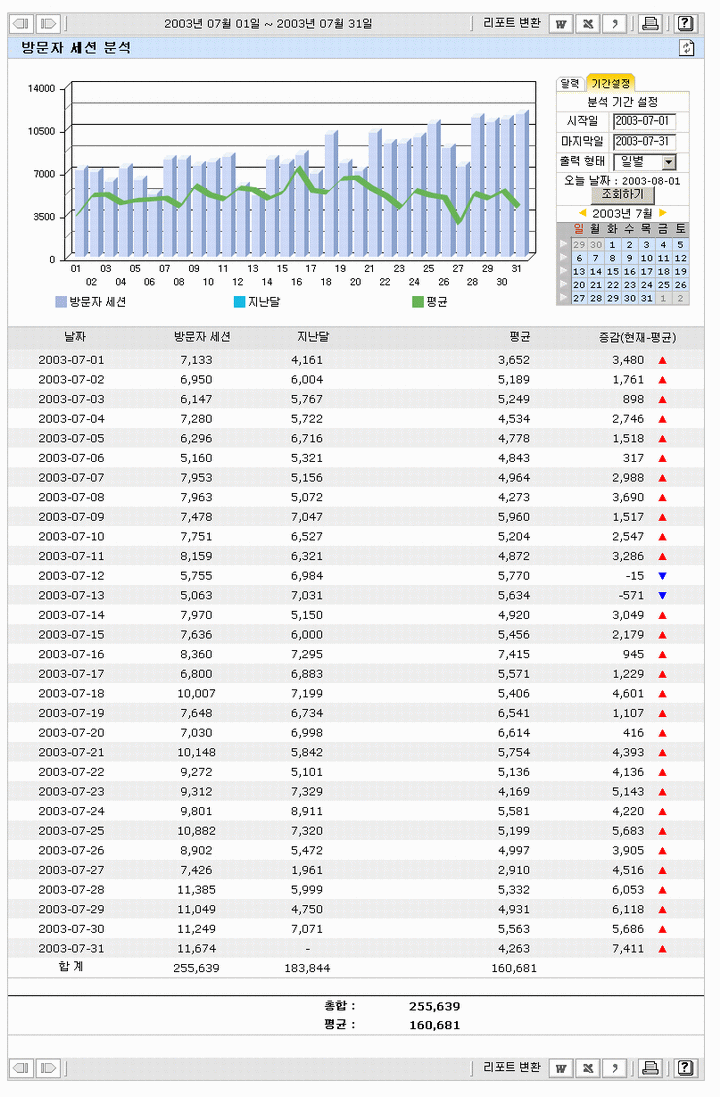Click the print icon in top toolbar
The image size is (720, 1097).
pyautogui.click(x=650, y=23)
